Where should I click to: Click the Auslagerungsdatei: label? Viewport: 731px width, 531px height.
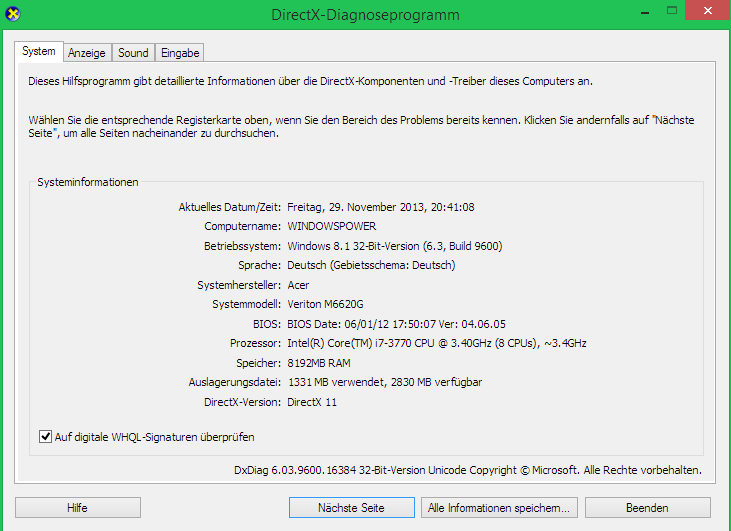click(235, 383)
